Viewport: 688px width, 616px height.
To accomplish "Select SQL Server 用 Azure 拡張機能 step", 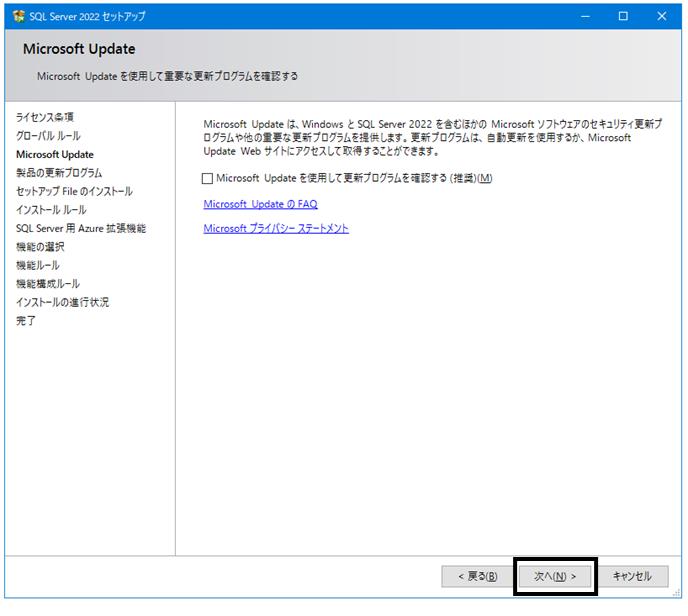I will [81, 228].
